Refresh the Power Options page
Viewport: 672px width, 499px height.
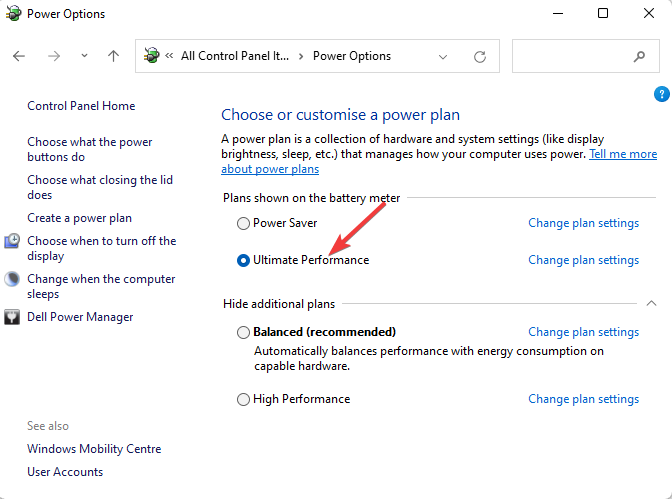(x=480, y=57)
